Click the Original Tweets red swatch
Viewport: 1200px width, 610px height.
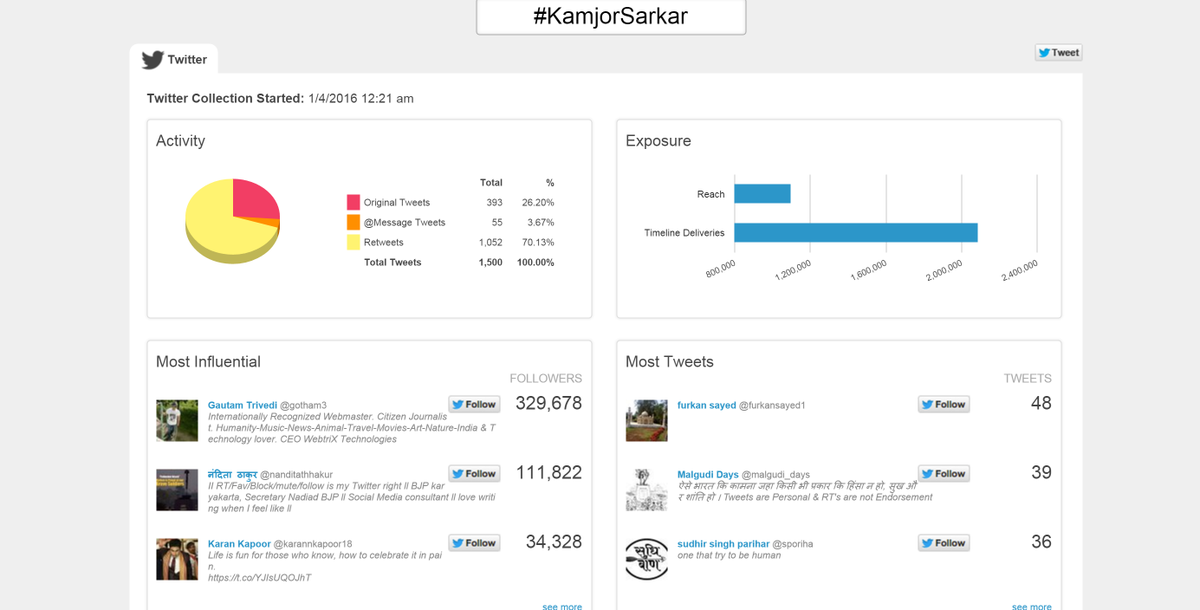click(353, 202)
